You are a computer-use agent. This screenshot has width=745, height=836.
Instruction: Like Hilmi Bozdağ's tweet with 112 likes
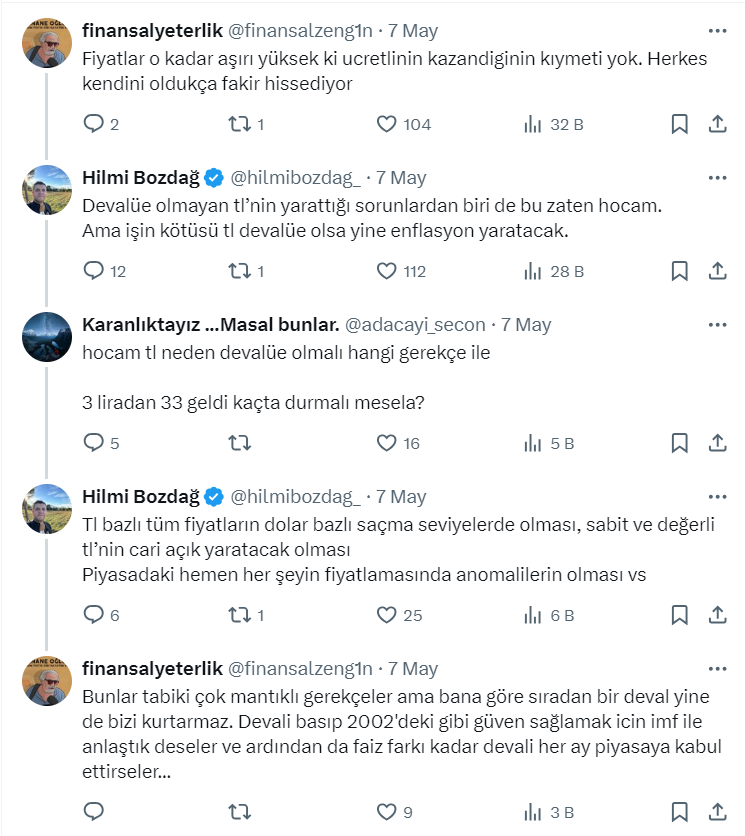[x=387, y=271]
